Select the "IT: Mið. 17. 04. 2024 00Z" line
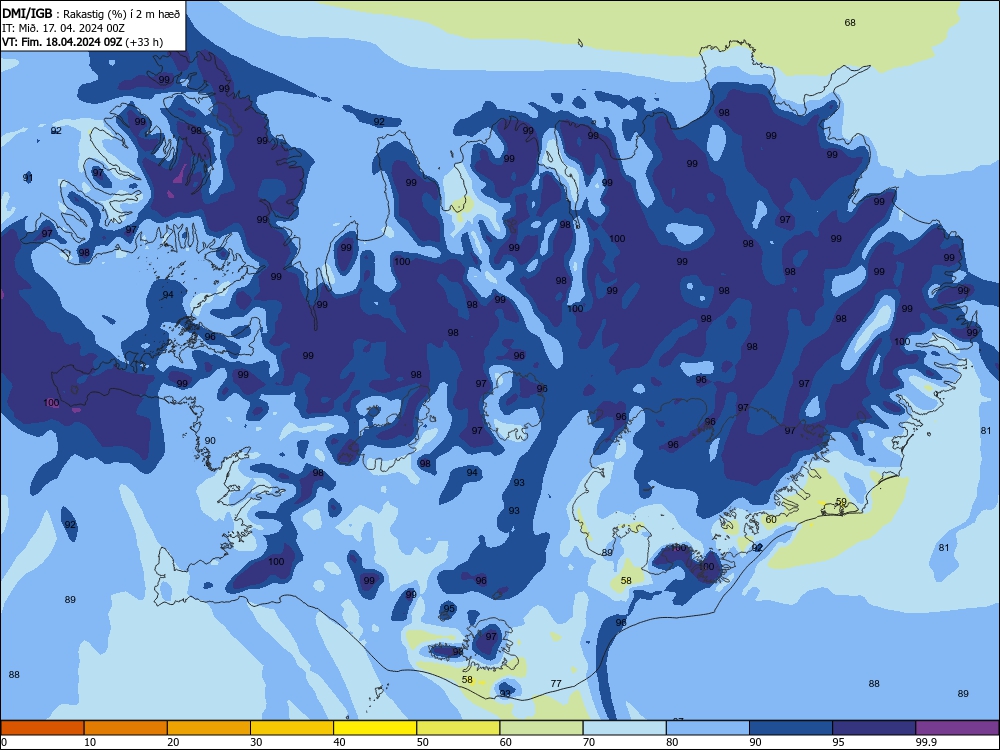The height and width of the screenshot is (750, 1000). pos(62,28)
